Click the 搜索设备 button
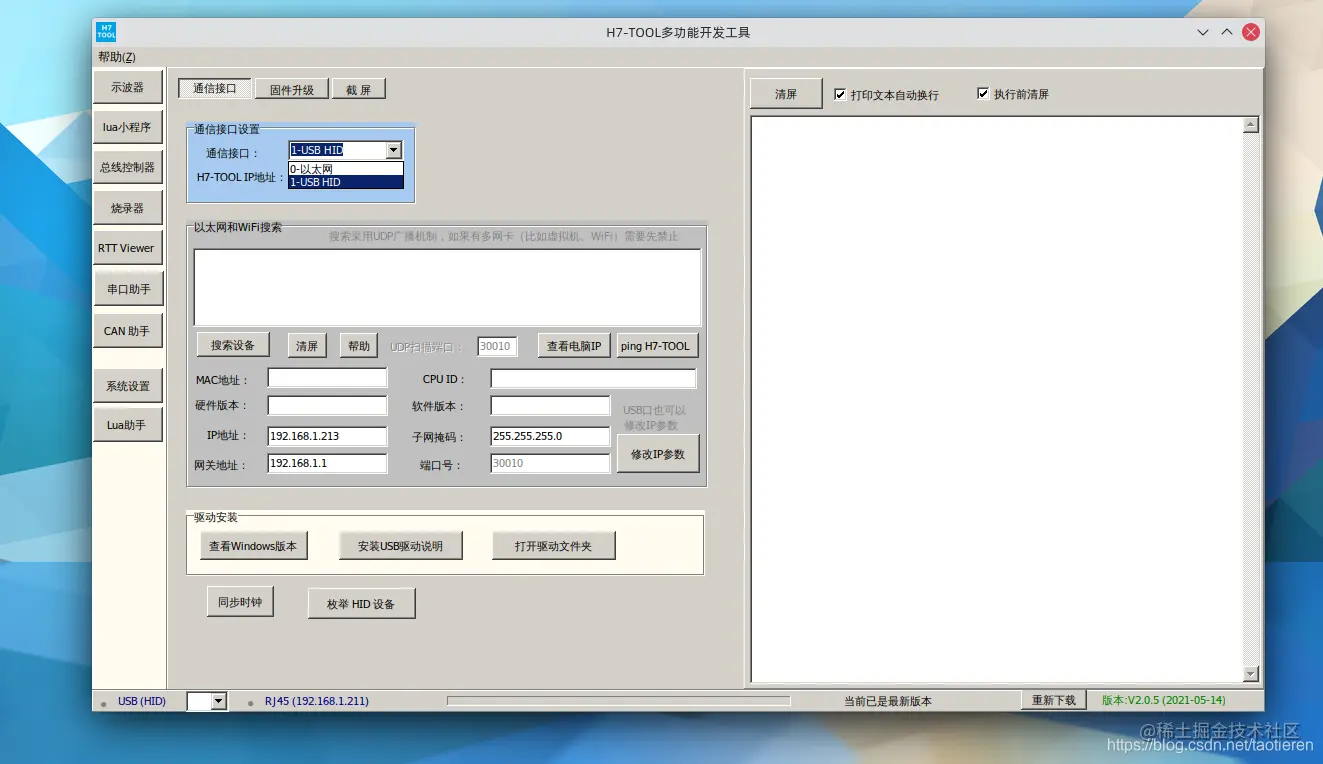This screenshot has width=1323, height=764. [233, 345]
